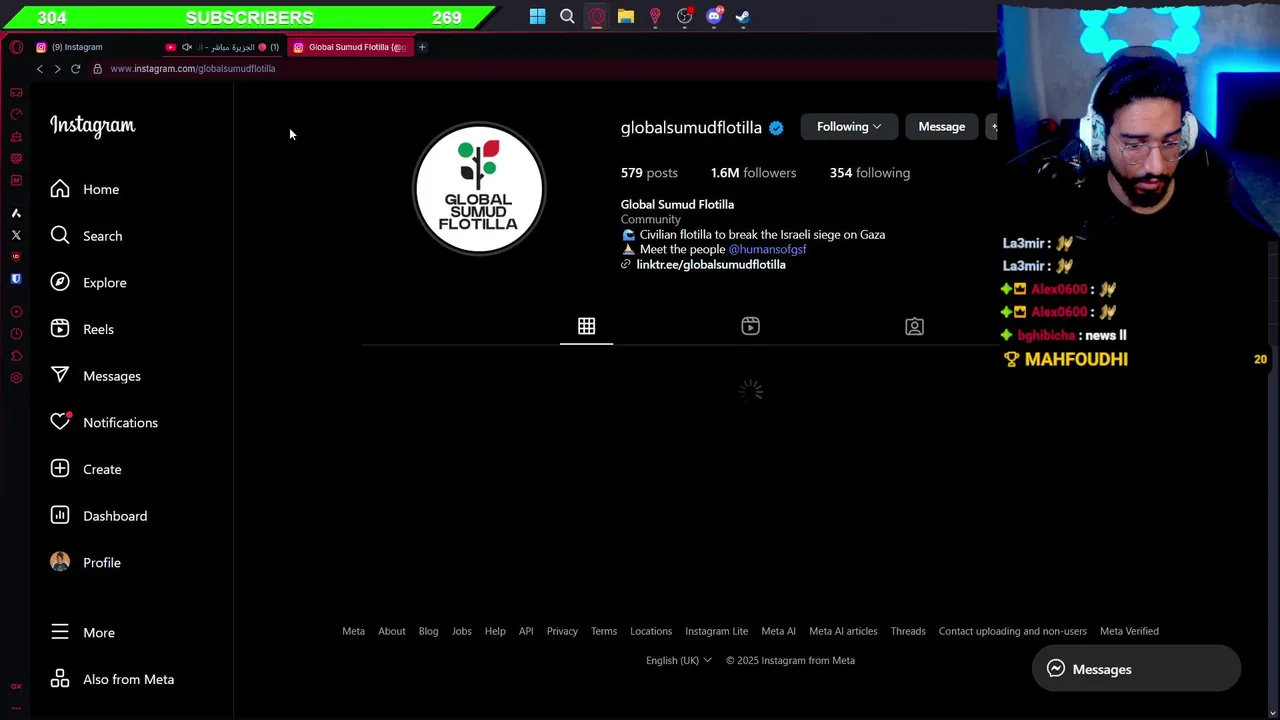Open the Threads footer link
Screen dimensions: 1280x720
(908, 631)
